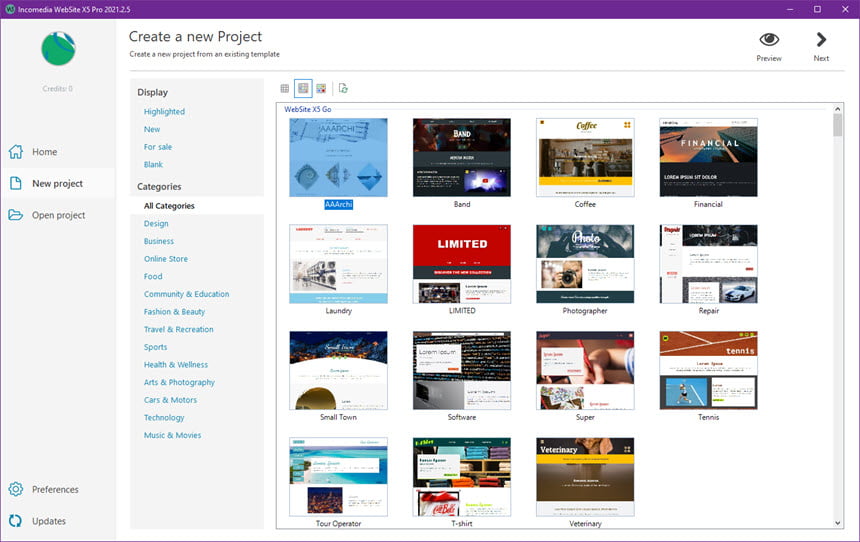Go to Open project
860x542 pixels.
(x=58, y=215)
